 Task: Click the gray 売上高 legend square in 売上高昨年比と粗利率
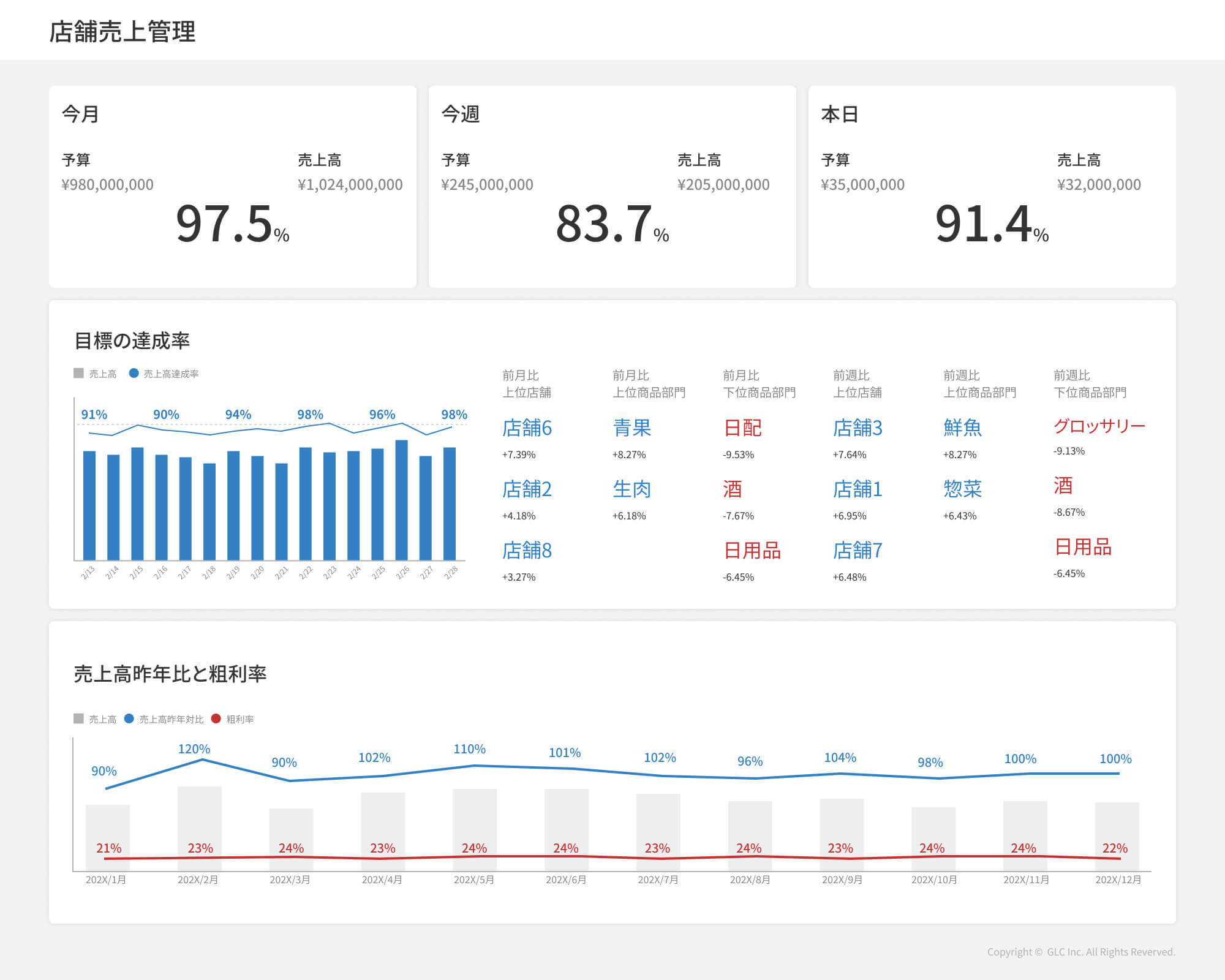tap(78, 718)
